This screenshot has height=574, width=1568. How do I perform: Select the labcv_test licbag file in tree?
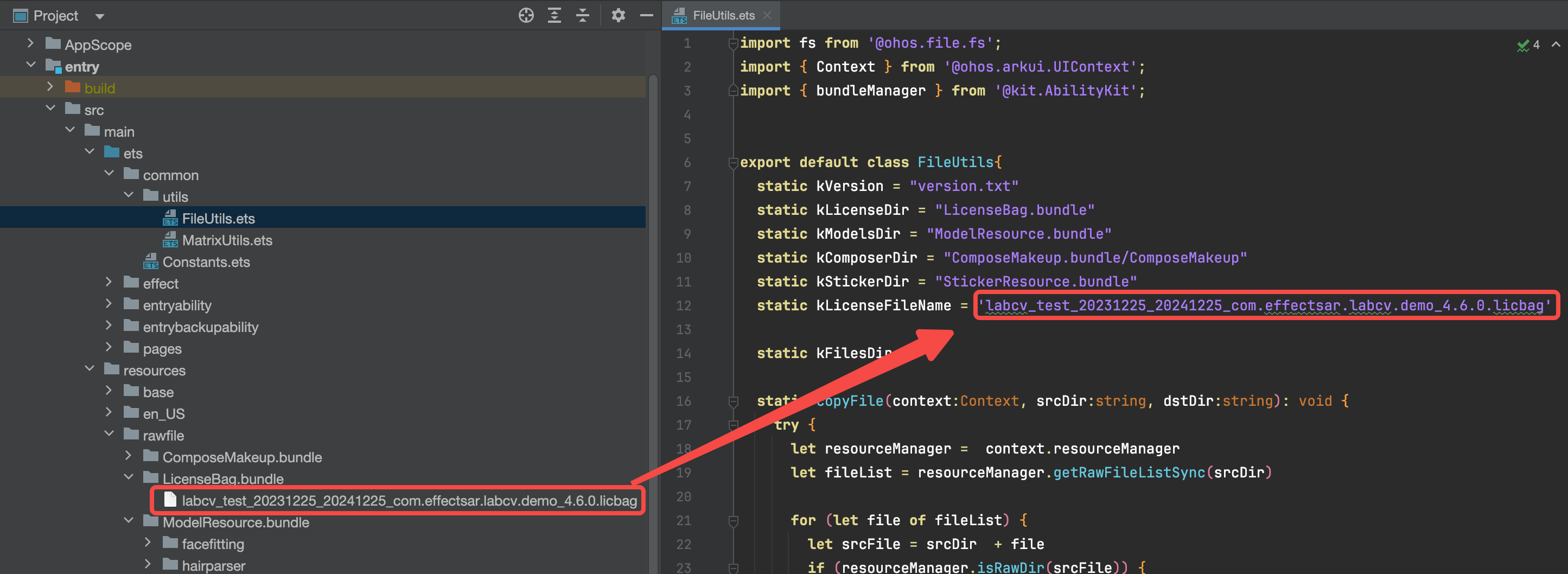409,500
